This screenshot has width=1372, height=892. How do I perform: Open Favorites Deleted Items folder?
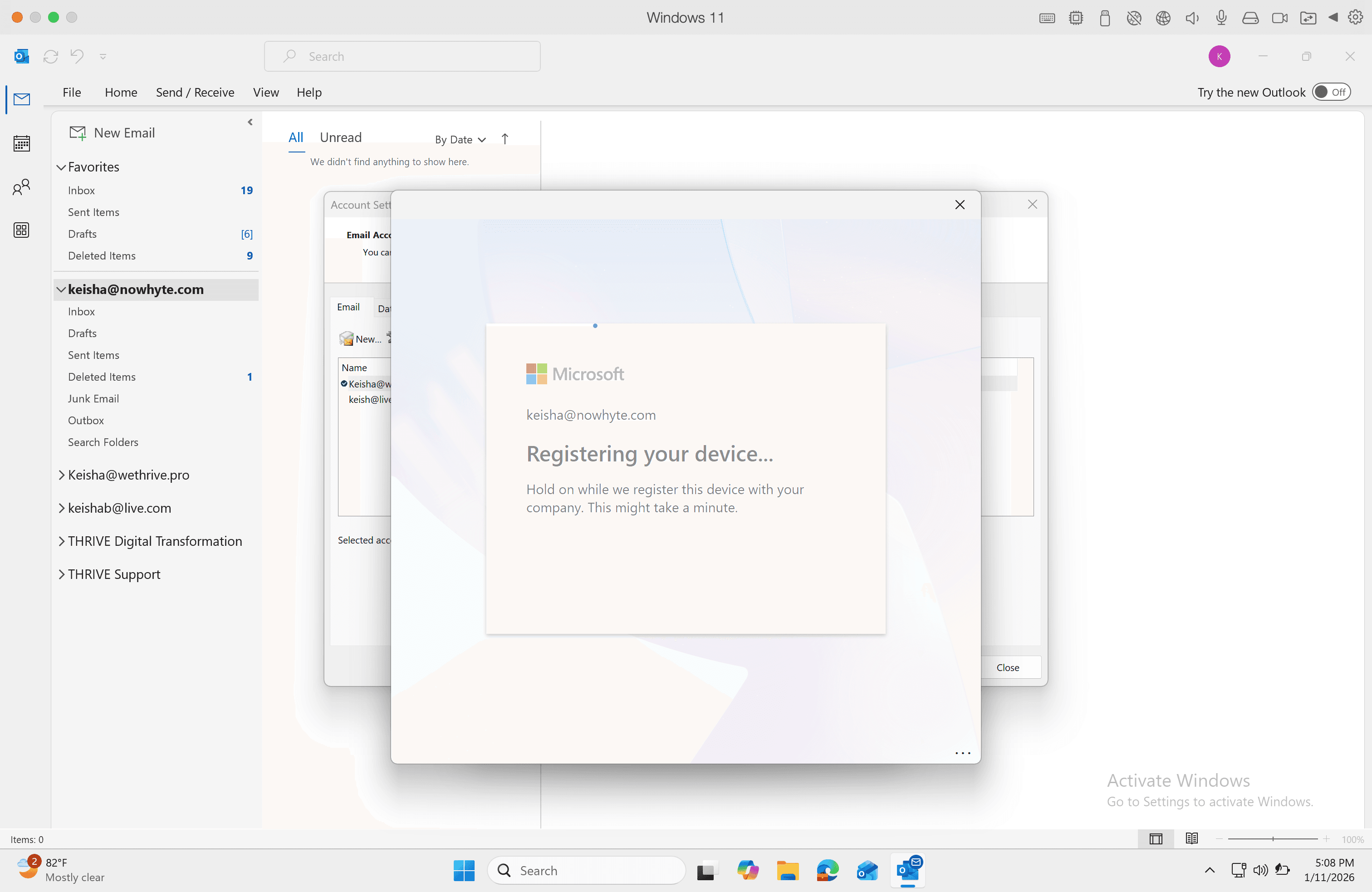pos(102,255)
